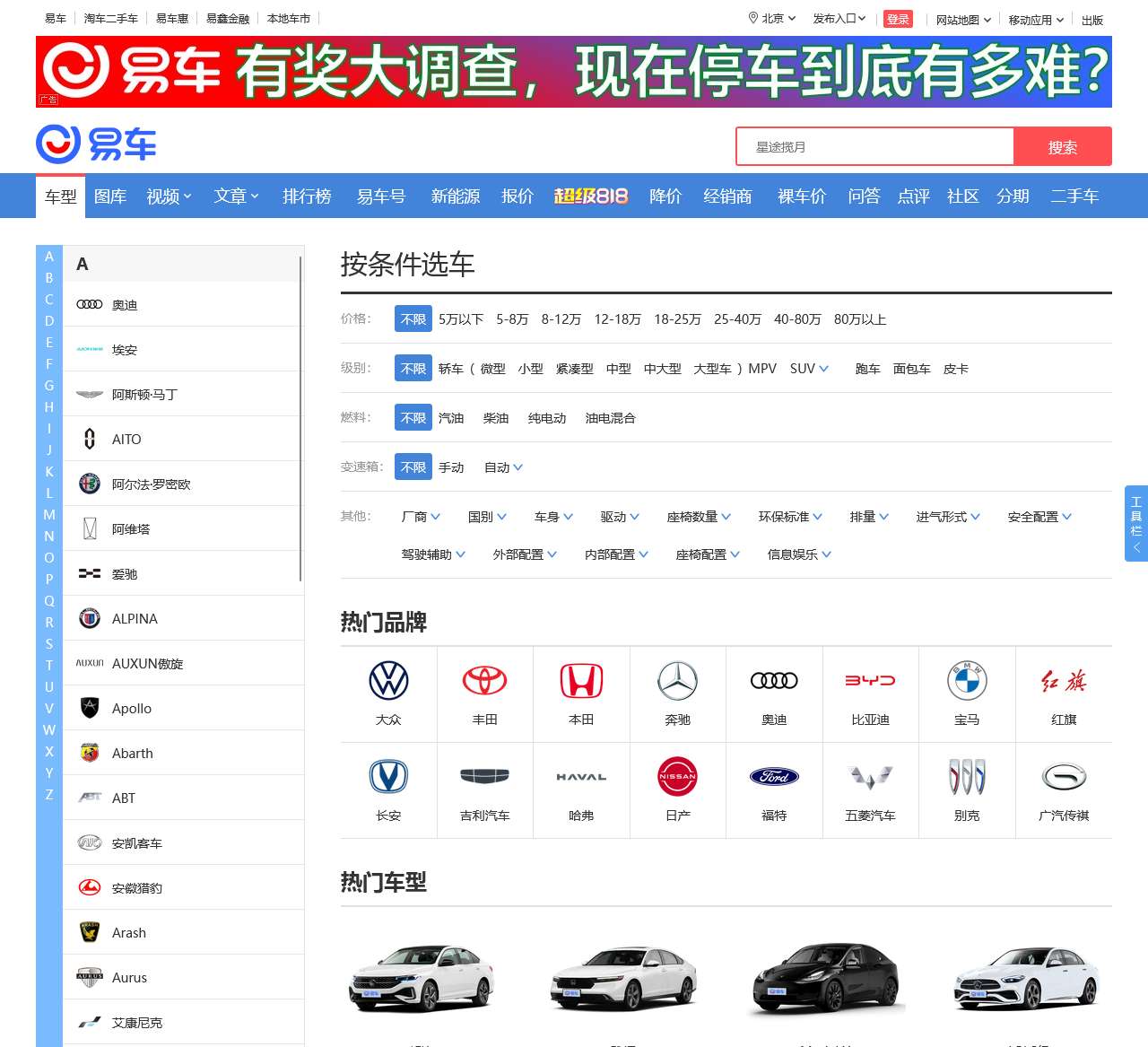Open the 图库 nav tab
Screen dimensions: 1148x1047
110,196
